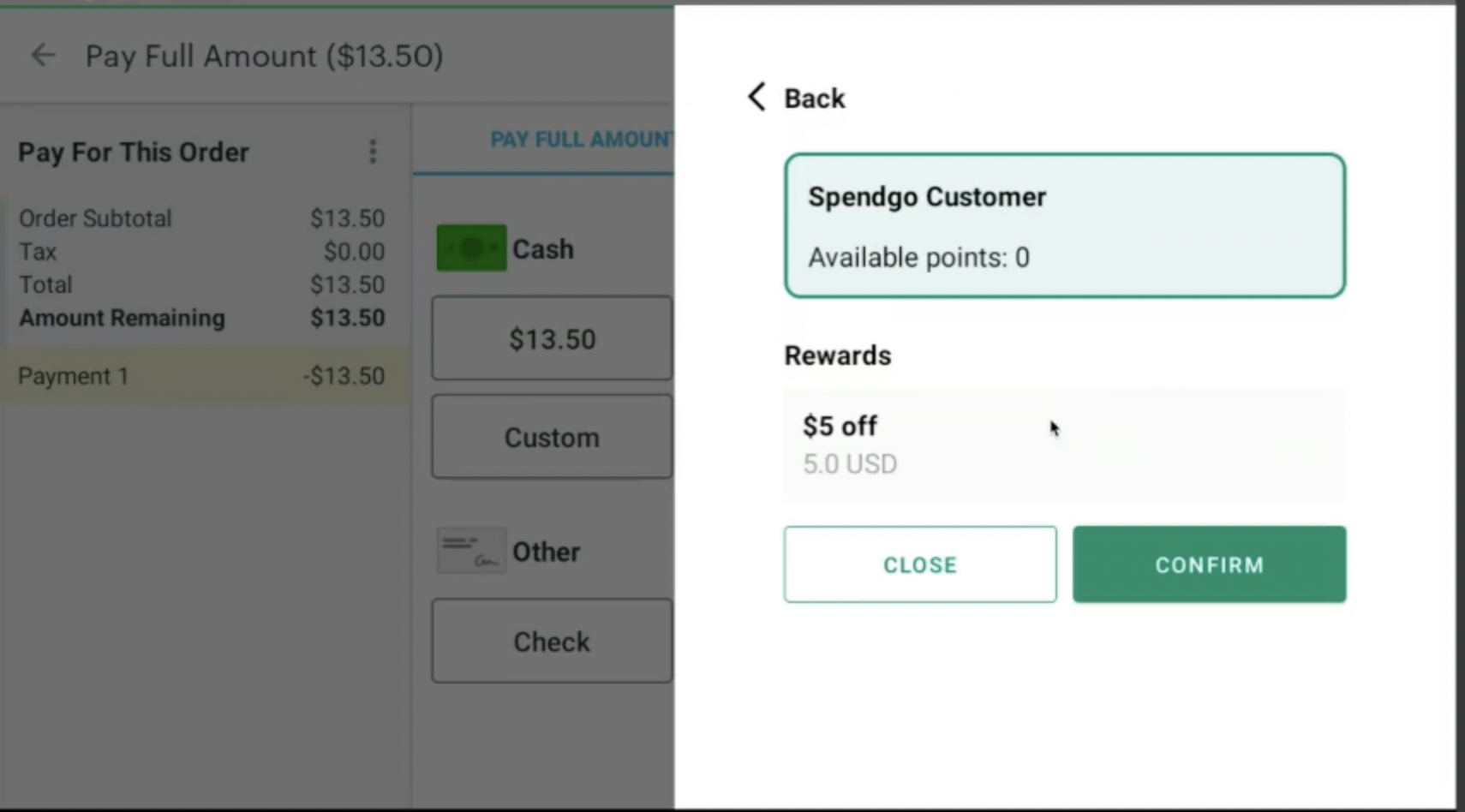Image resolution: width=1465 pixels, height=812 pixels.
Task: Choose the Custom cash amount button
Action: point(552,438)
